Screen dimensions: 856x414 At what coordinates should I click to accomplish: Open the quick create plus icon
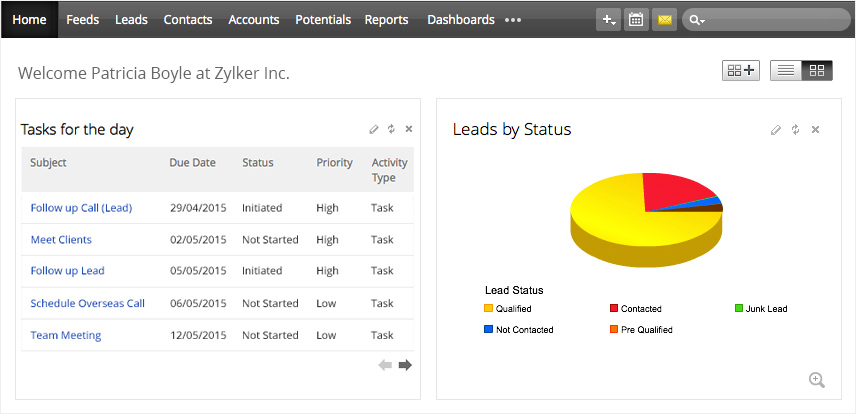coord(608,20)
